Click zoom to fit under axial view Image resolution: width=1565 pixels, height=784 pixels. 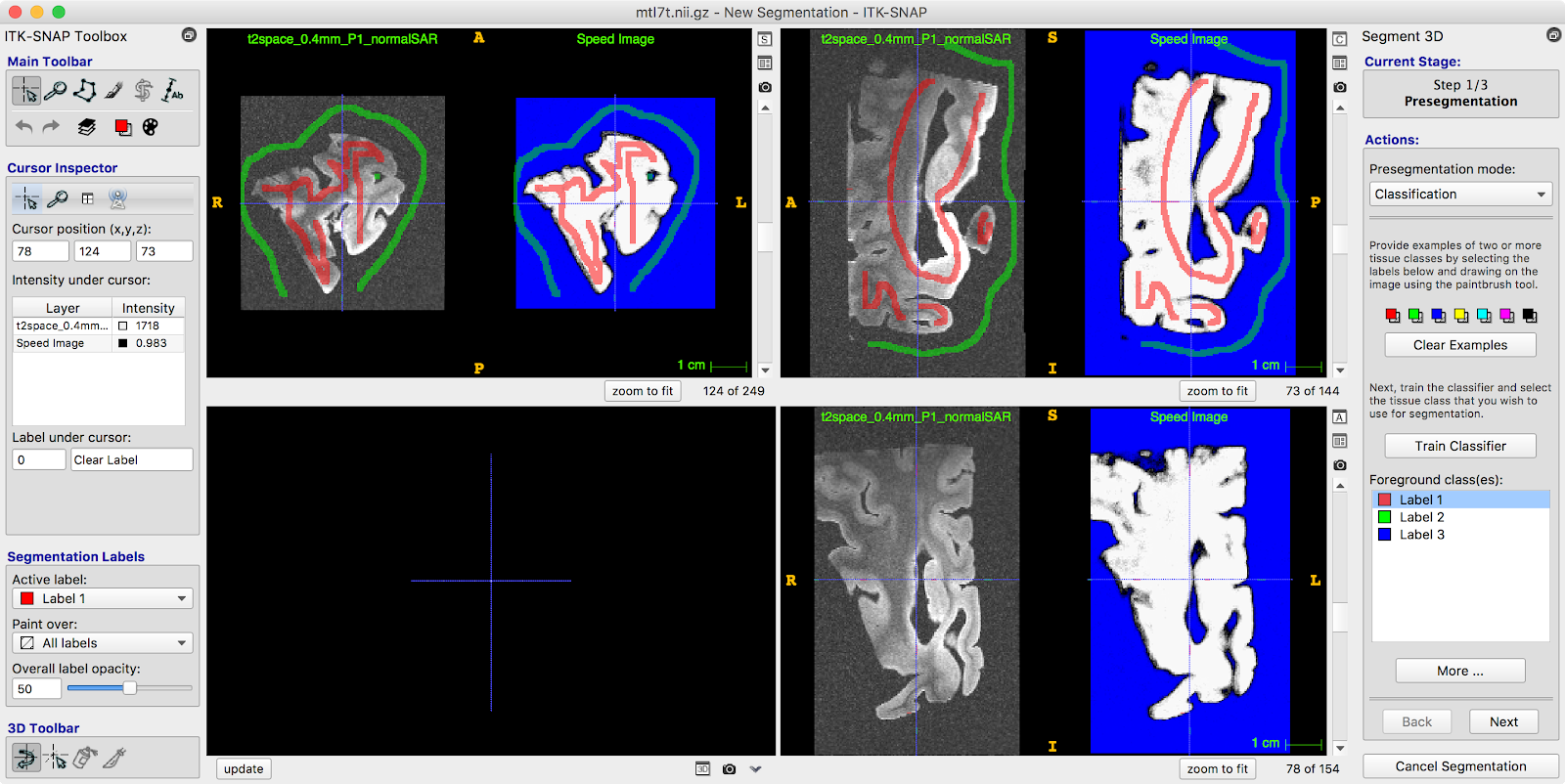(643, 391)
